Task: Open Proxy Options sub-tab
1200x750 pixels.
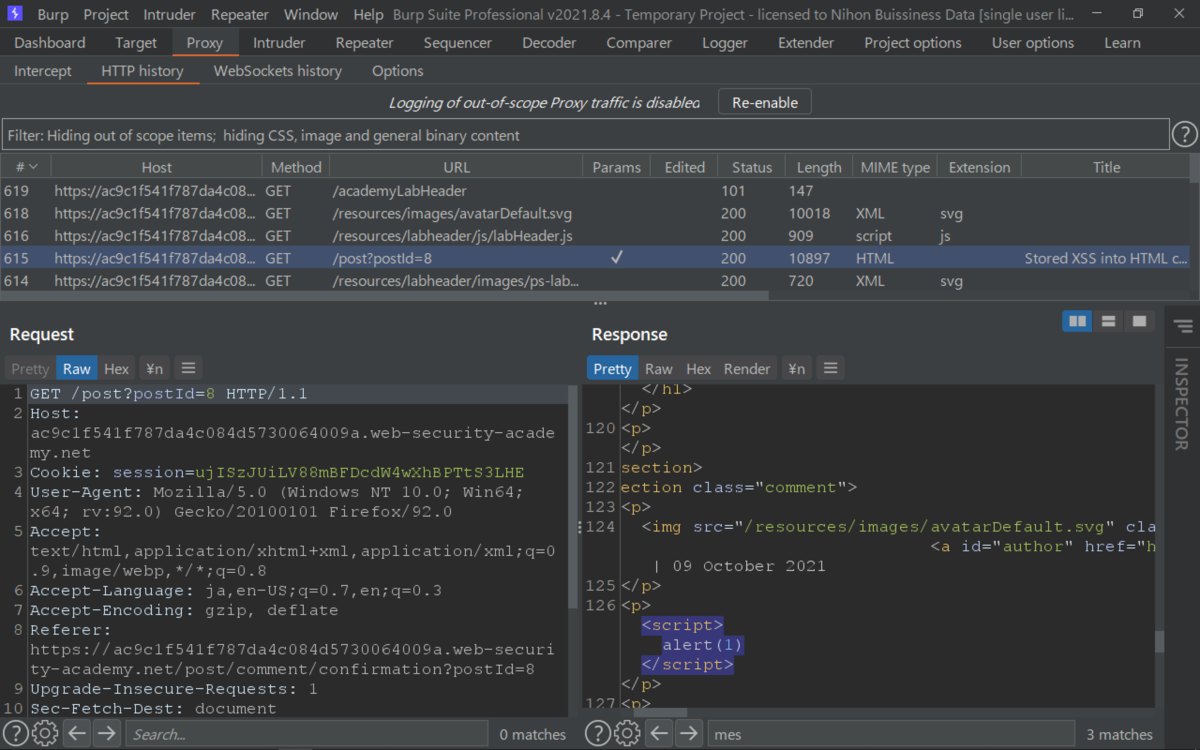Action: 398,71
